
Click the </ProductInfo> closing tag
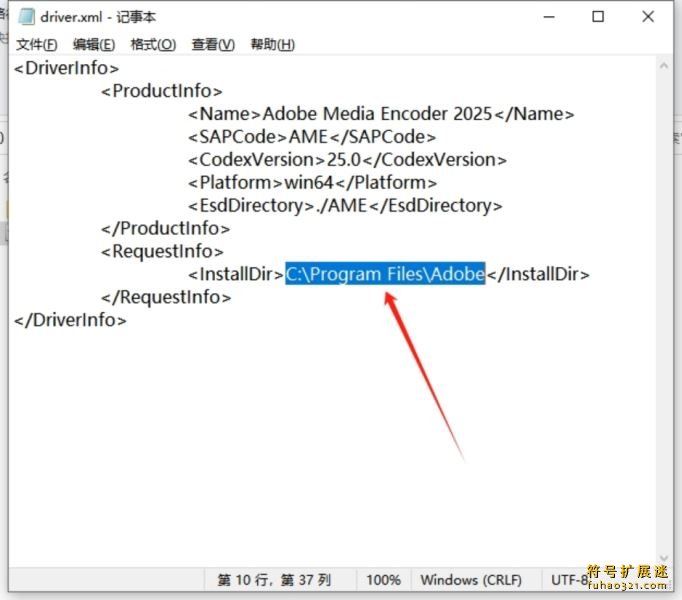tap(165, 228)
